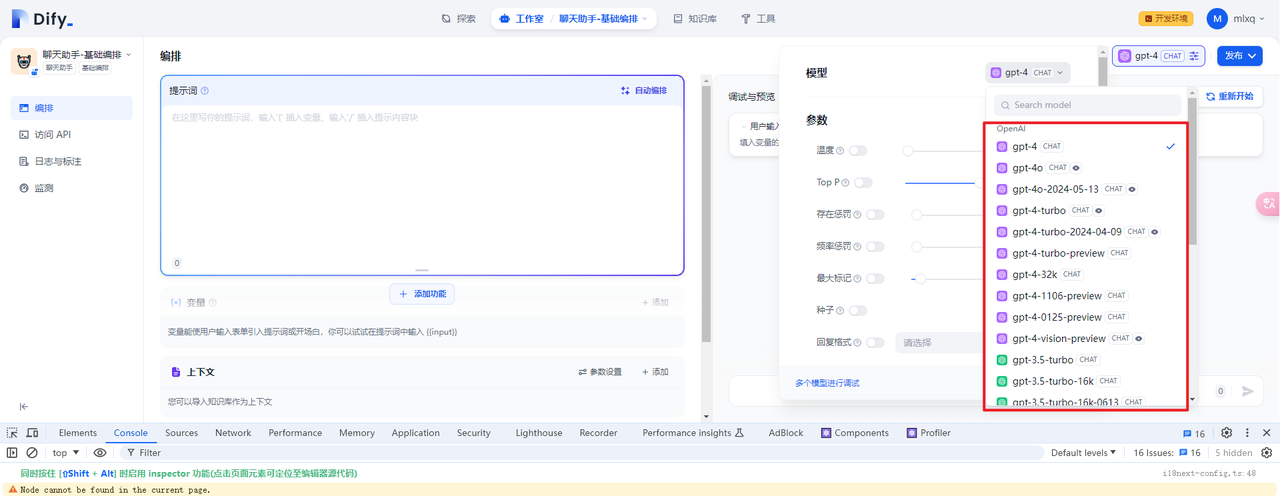Toggle the 回复格式 parameter switch
Viewport: 1280px width, 502px height.
(876, 343)
